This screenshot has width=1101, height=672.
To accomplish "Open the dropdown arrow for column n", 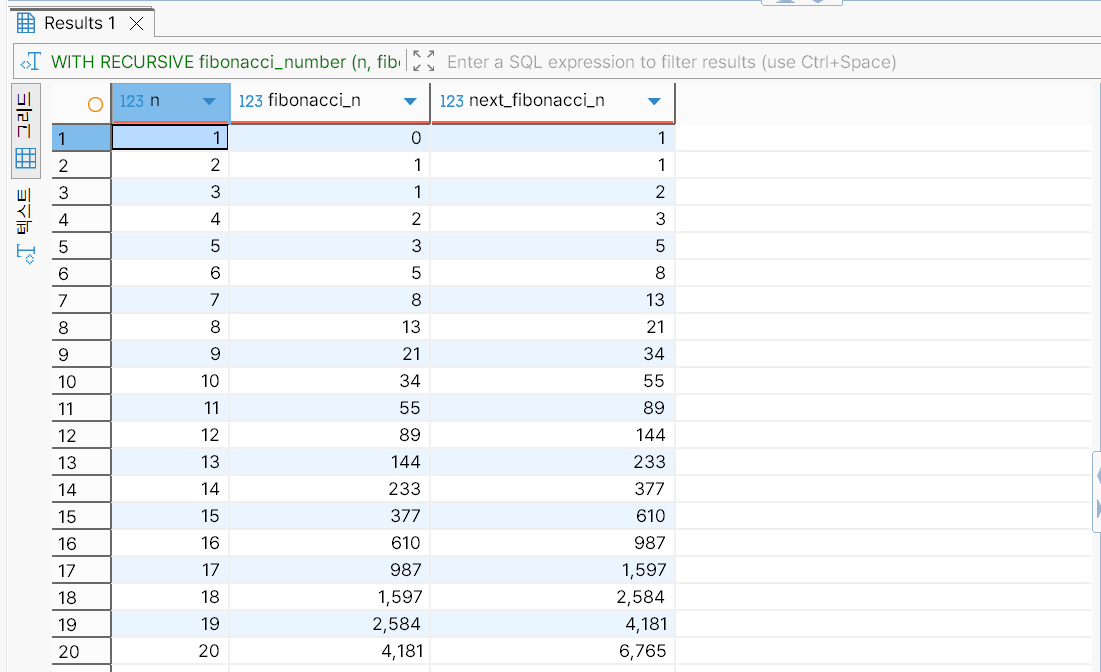I will point(209,101).
